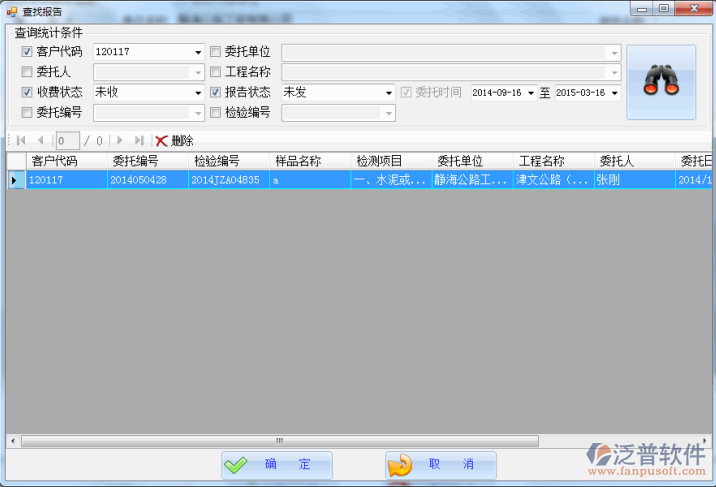Select the 静海公路工... cell
The image size is (716, 487).
coord(473,180)
